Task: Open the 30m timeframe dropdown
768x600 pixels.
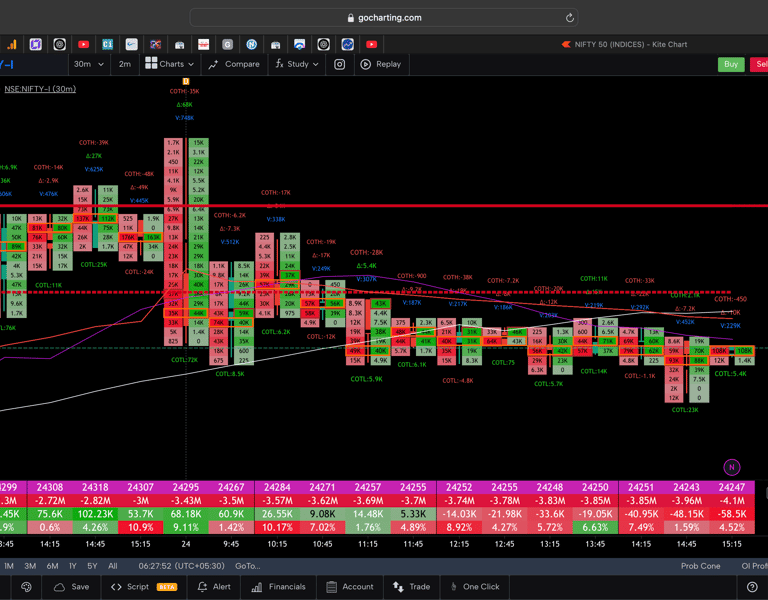Action: coord(89,64)
